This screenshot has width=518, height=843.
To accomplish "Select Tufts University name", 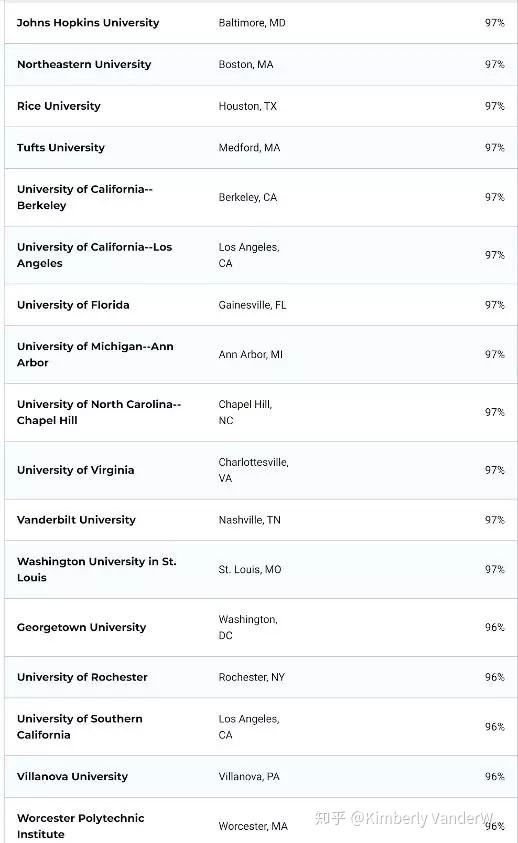I will point(61,147).
